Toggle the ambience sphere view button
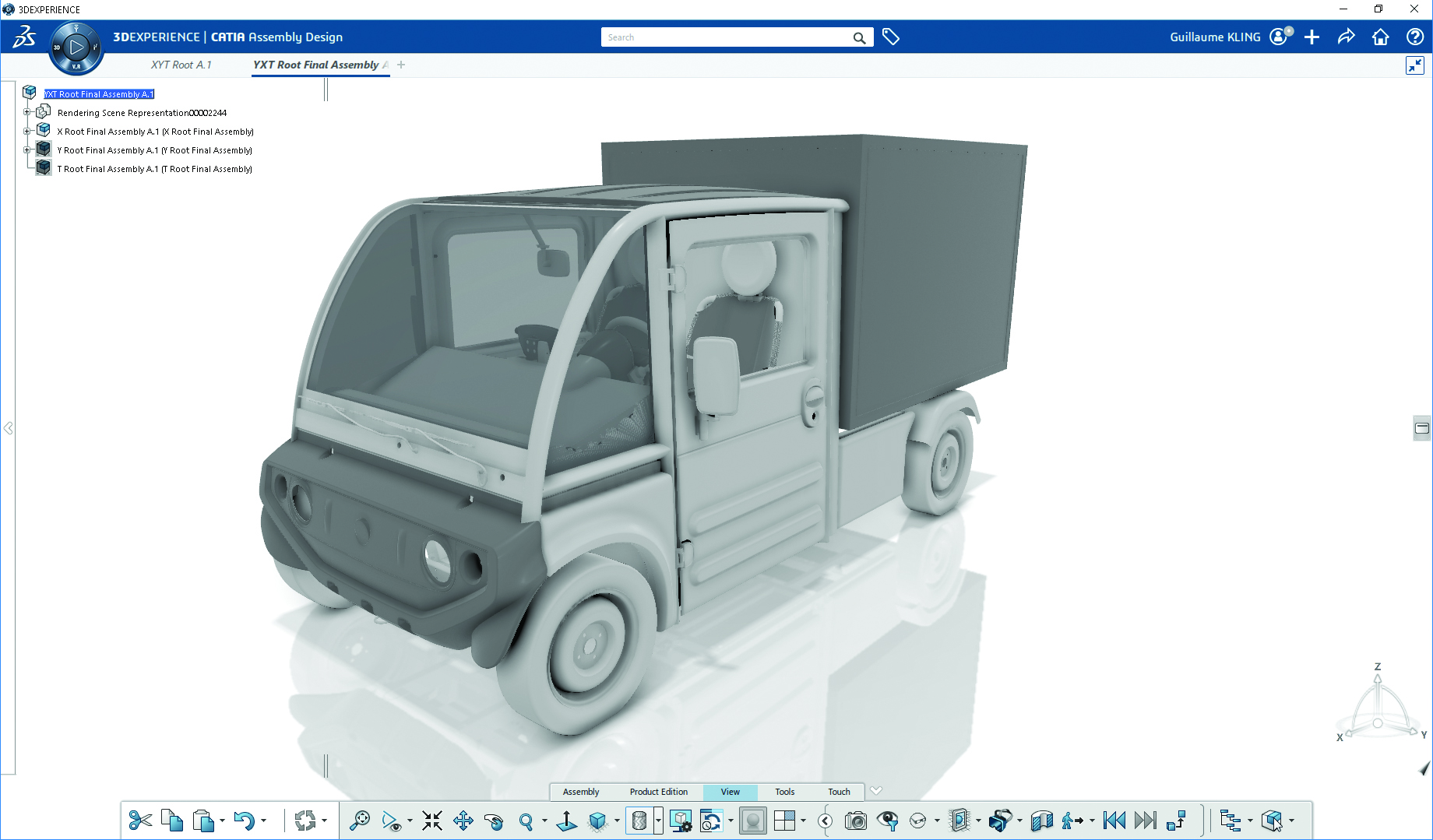The height and width of the screenshot is (840, 1433). click(x=752, y=821)
